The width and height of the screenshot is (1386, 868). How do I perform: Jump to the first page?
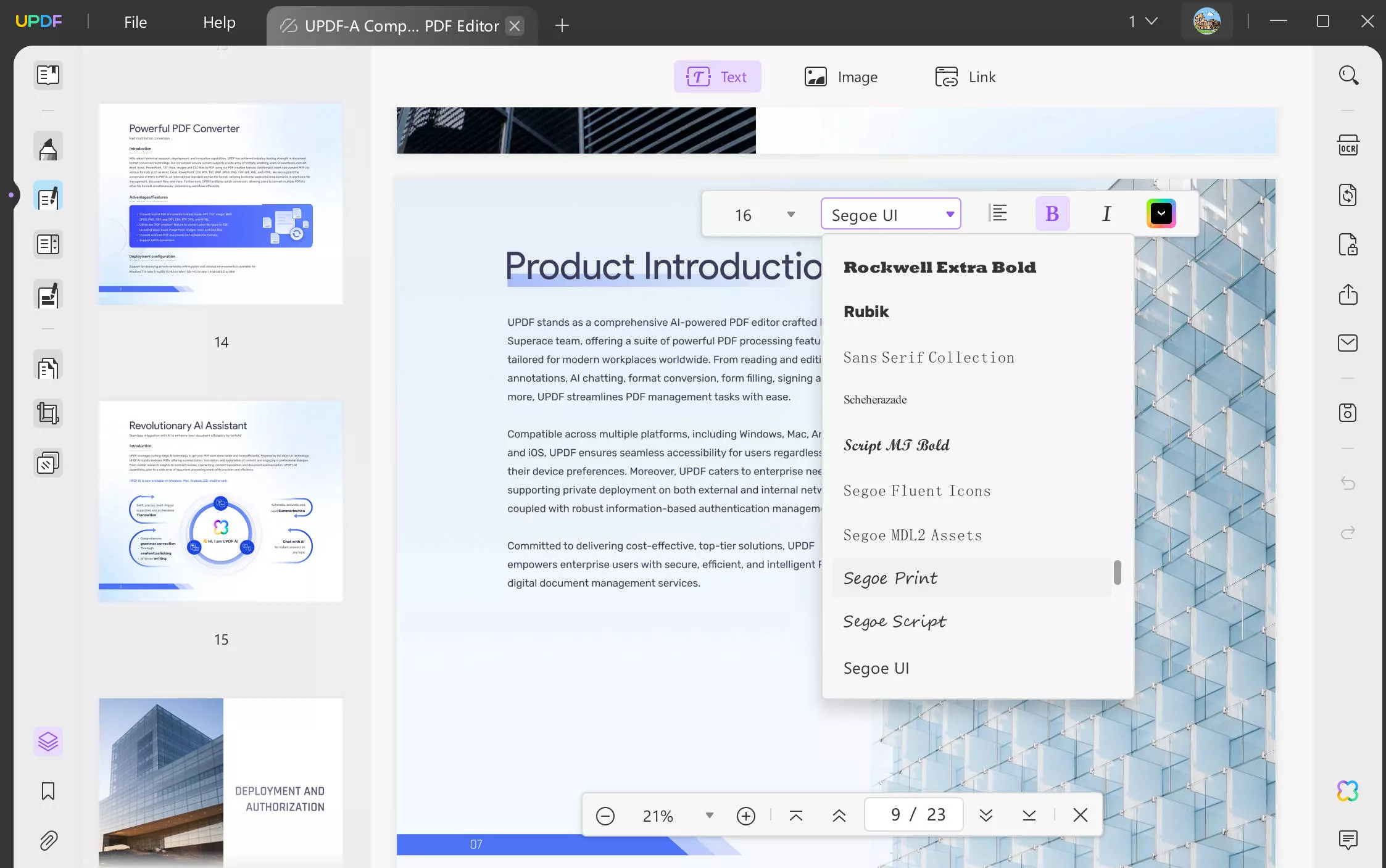tap(796, 816)
